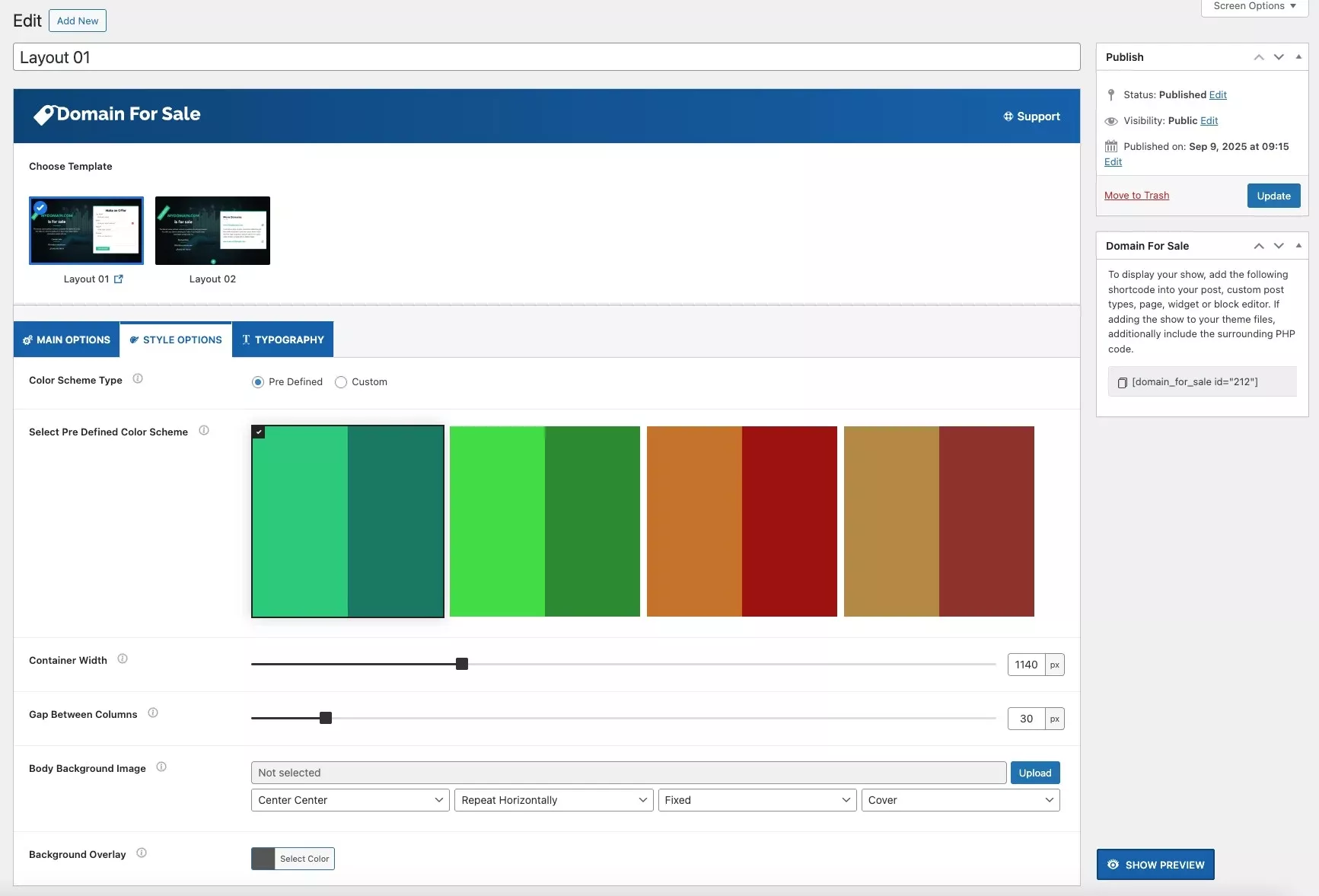Click the Gap Between Columns info icon
Screen dimensions: 1319x896
coord(153,713)
